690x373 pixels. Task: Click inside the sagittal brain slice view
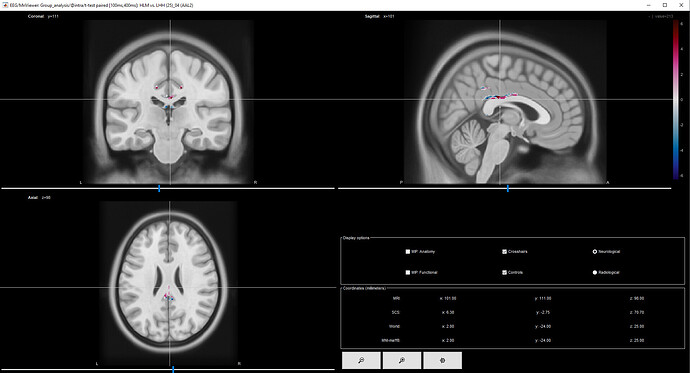pos(505,102)
